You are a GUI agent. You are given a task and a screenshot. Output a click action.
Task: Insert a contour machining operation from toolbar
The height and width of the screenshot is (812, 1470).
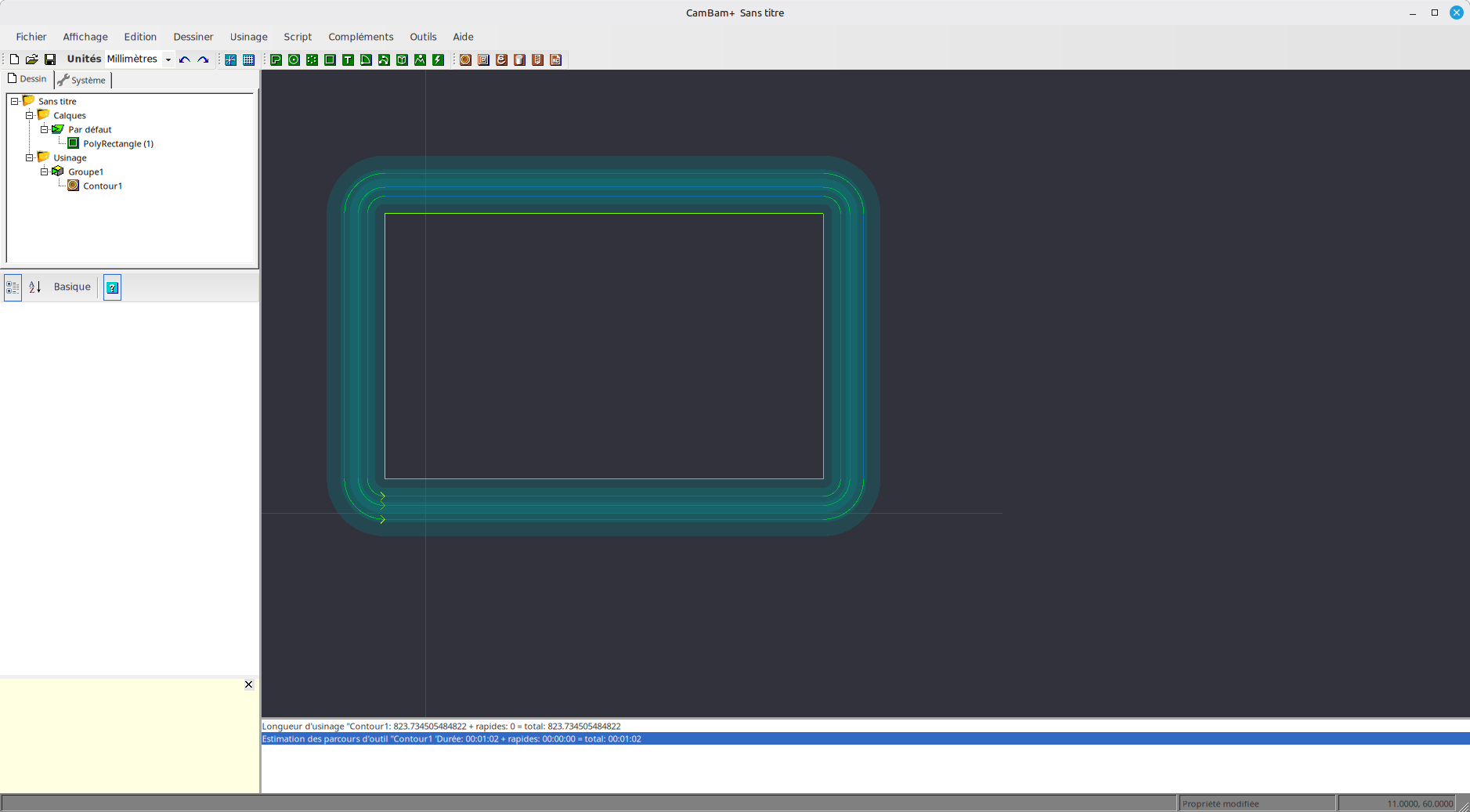click(465, 60)
